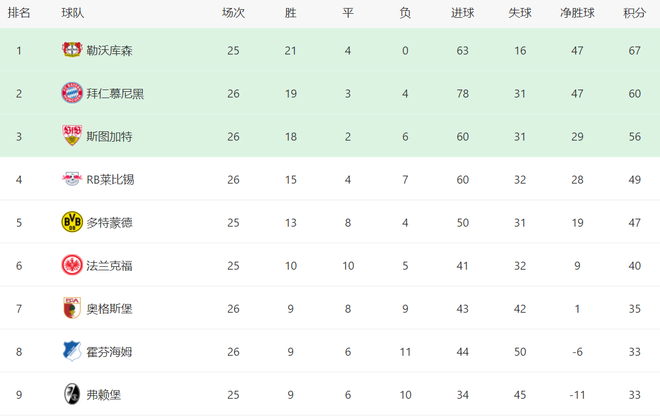Open the VfB Stuttgart logo
Image resolution: width=660 pixels, height=416 pixels.
pyautogui.click(x=72, y=136)
